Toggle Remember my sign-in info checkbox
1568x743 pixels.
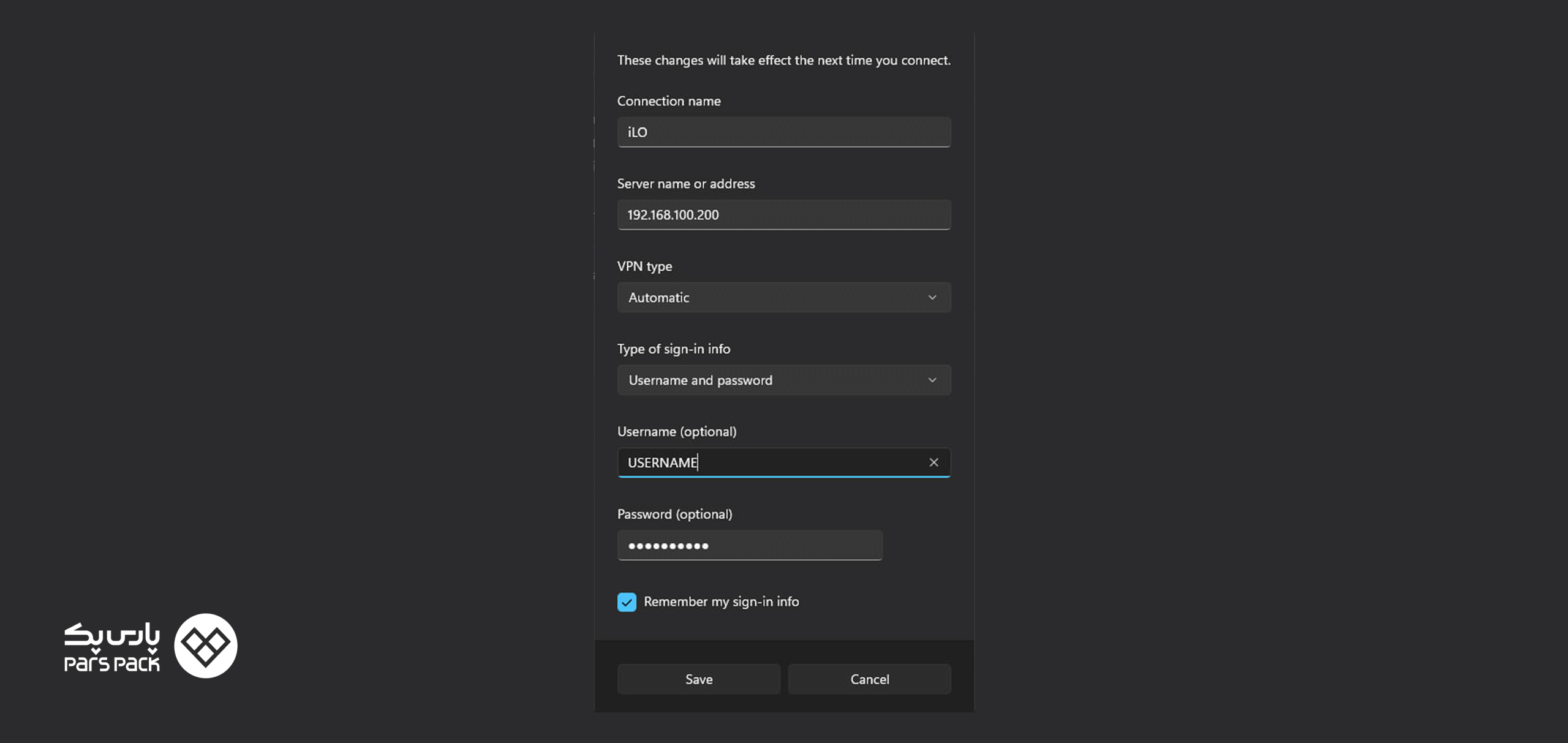627,602
